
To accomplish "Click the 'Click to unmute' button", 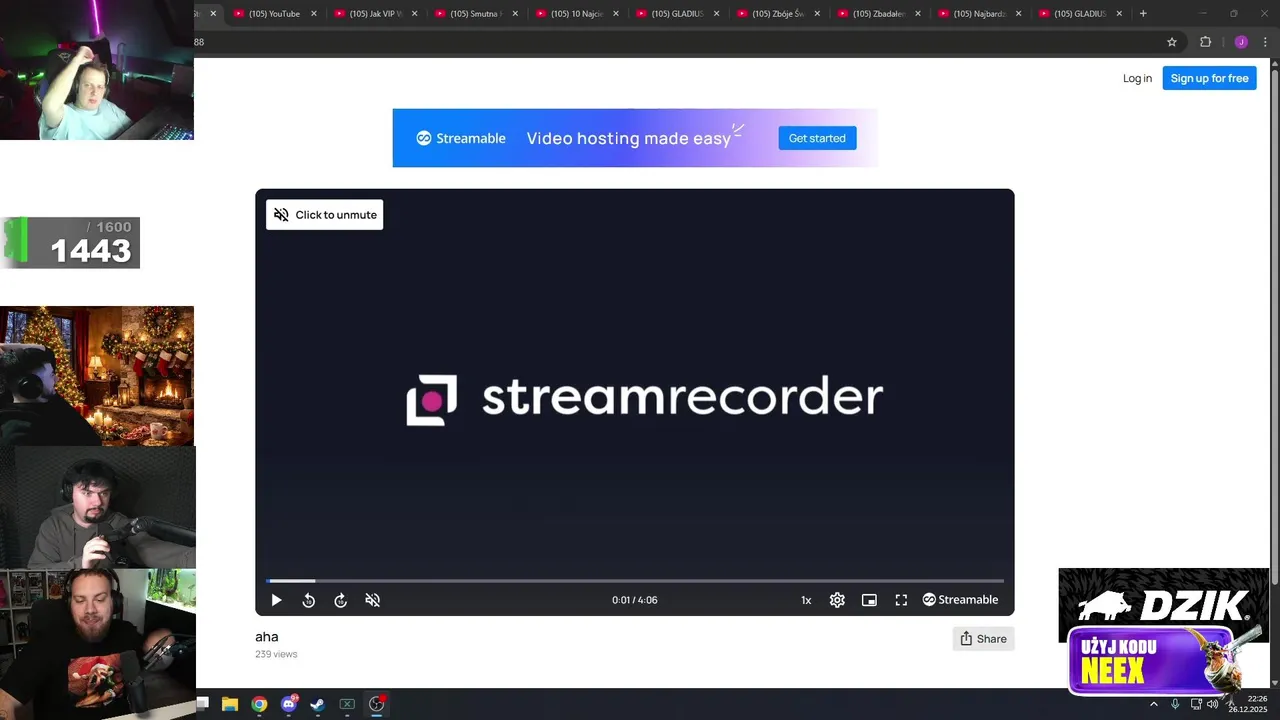I will click(324, 215).
